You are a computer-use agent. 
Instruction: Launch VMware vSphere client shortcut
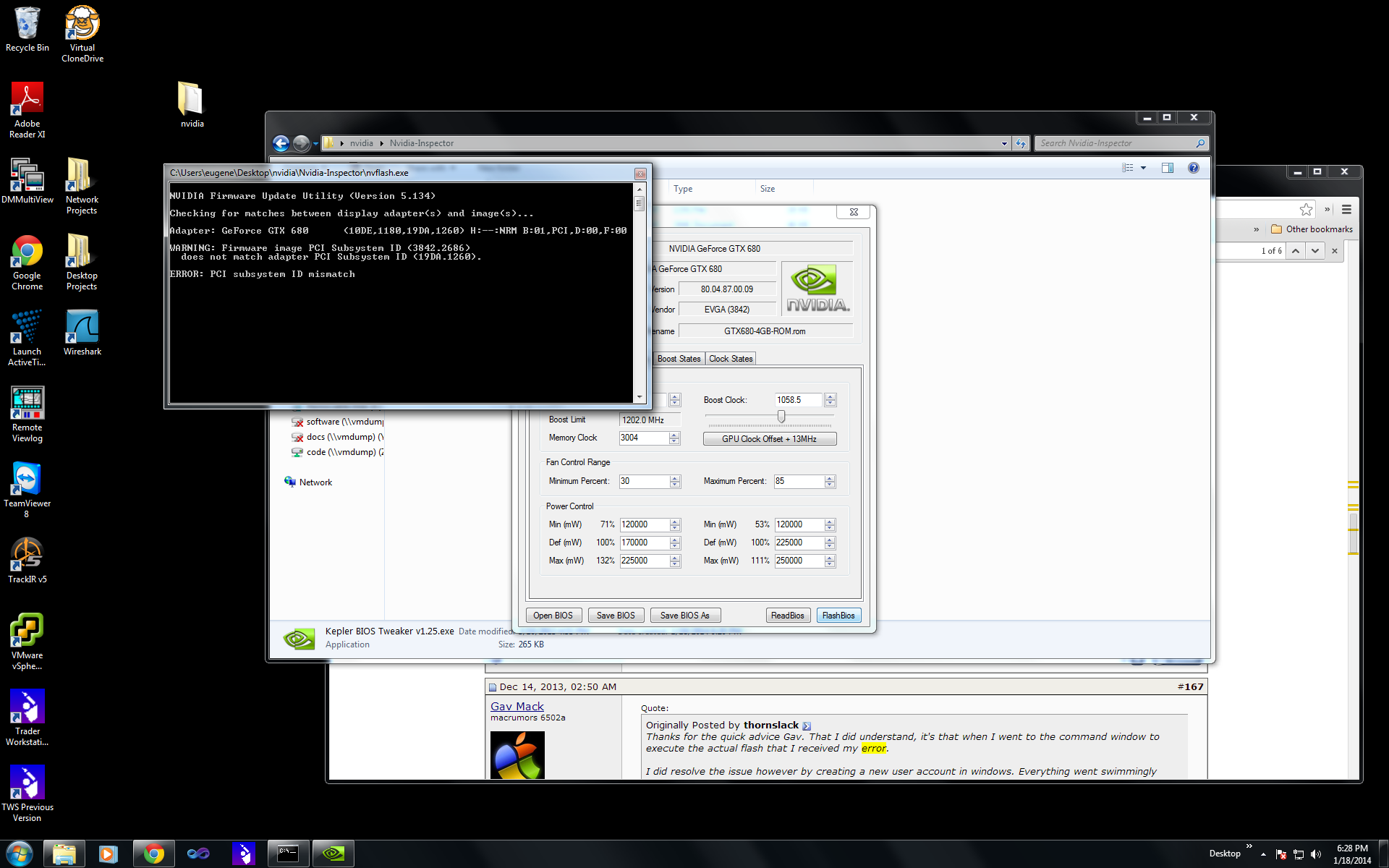(27, 642)
